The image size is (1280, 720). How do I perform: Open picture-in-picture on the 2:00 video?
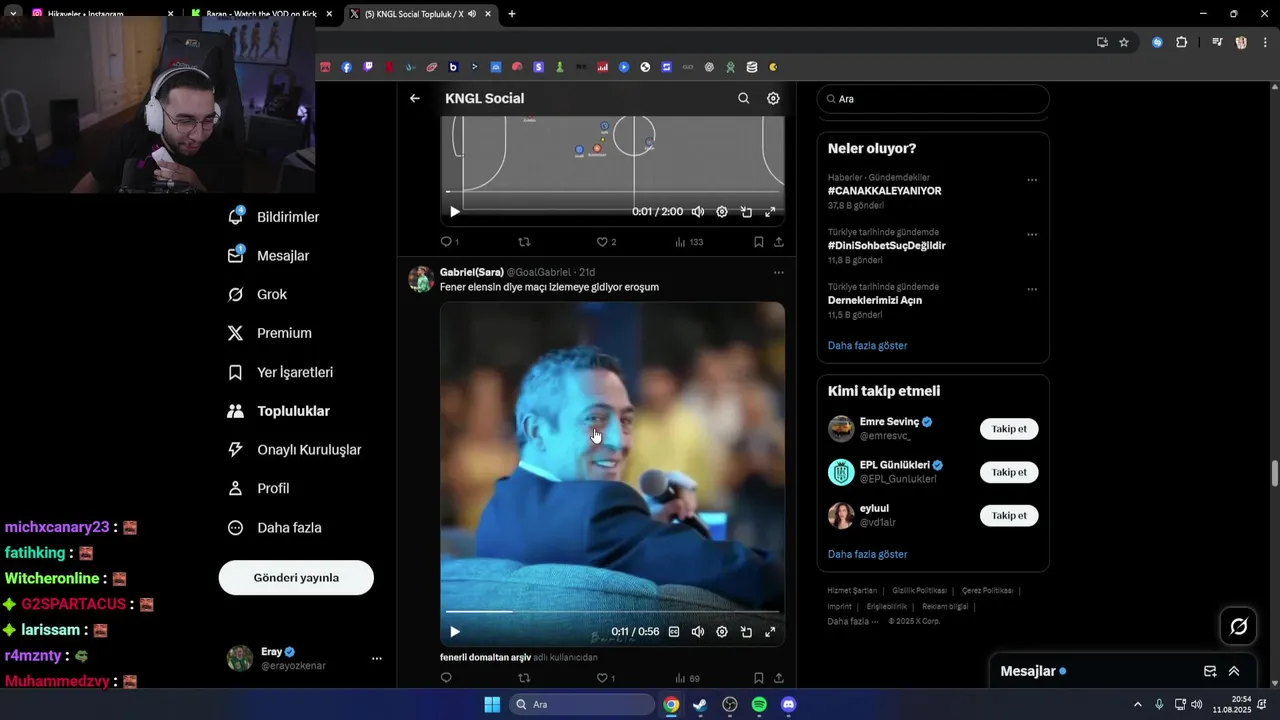pyautogui.click(x=746, y=212)
